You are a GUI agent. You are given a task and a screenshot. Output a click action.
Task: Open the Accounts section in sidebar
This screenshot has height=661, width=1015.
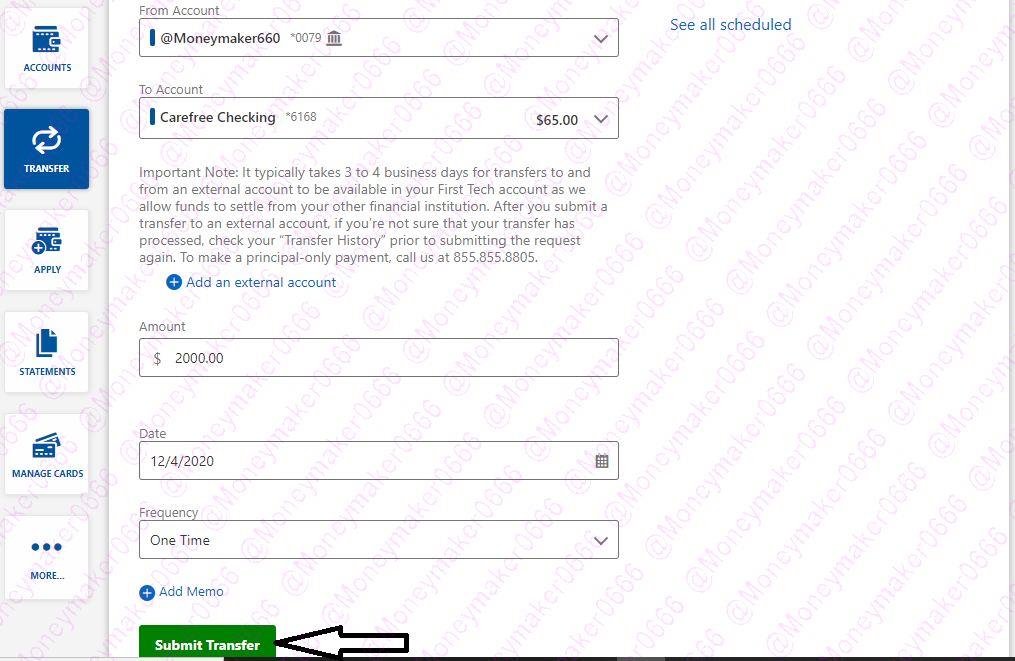click(46, 47)
